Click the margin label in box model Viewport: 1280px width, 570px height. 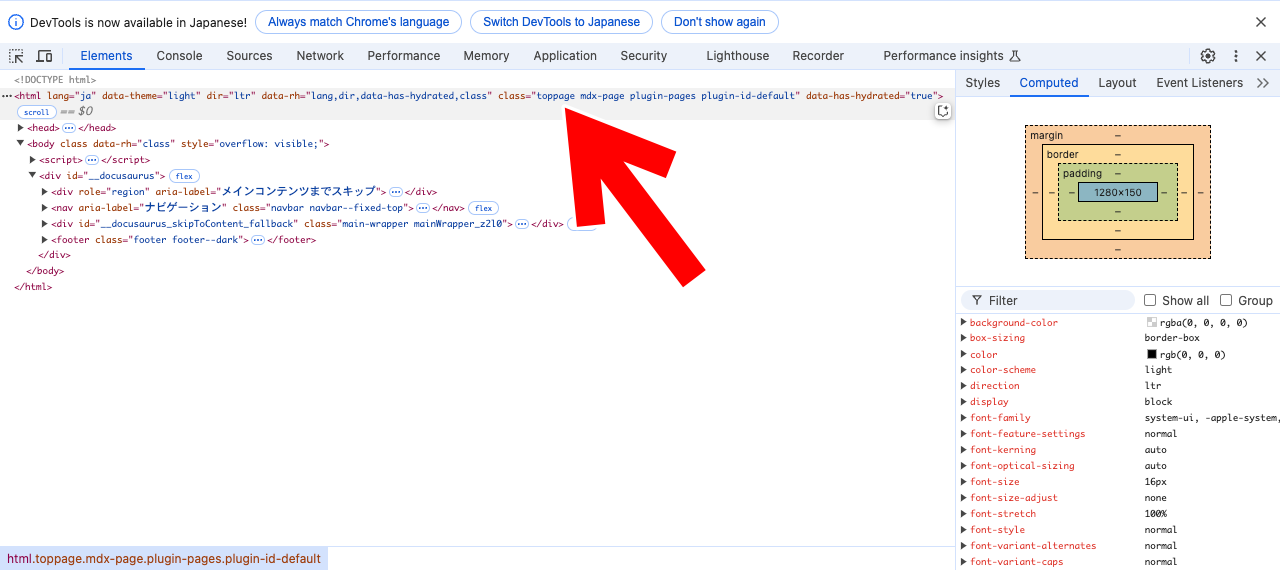[1047, 135]
